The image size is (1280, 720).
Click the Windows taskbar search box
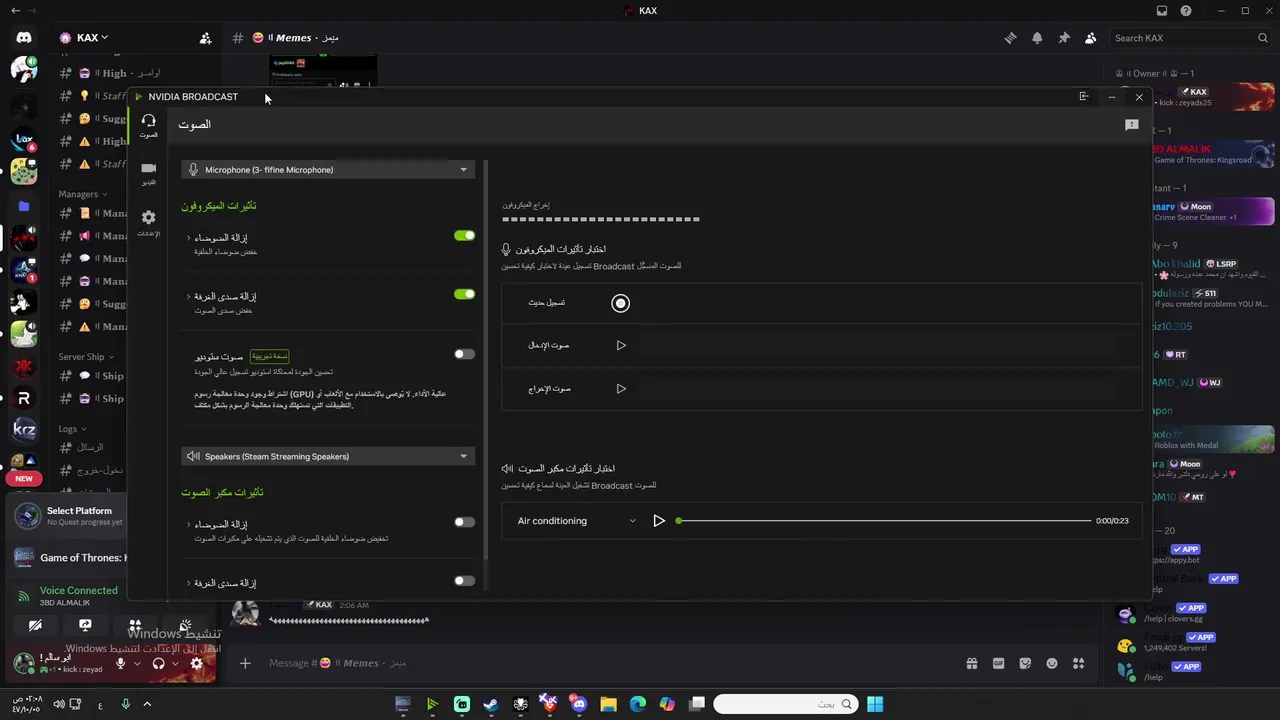coord(785,704)
